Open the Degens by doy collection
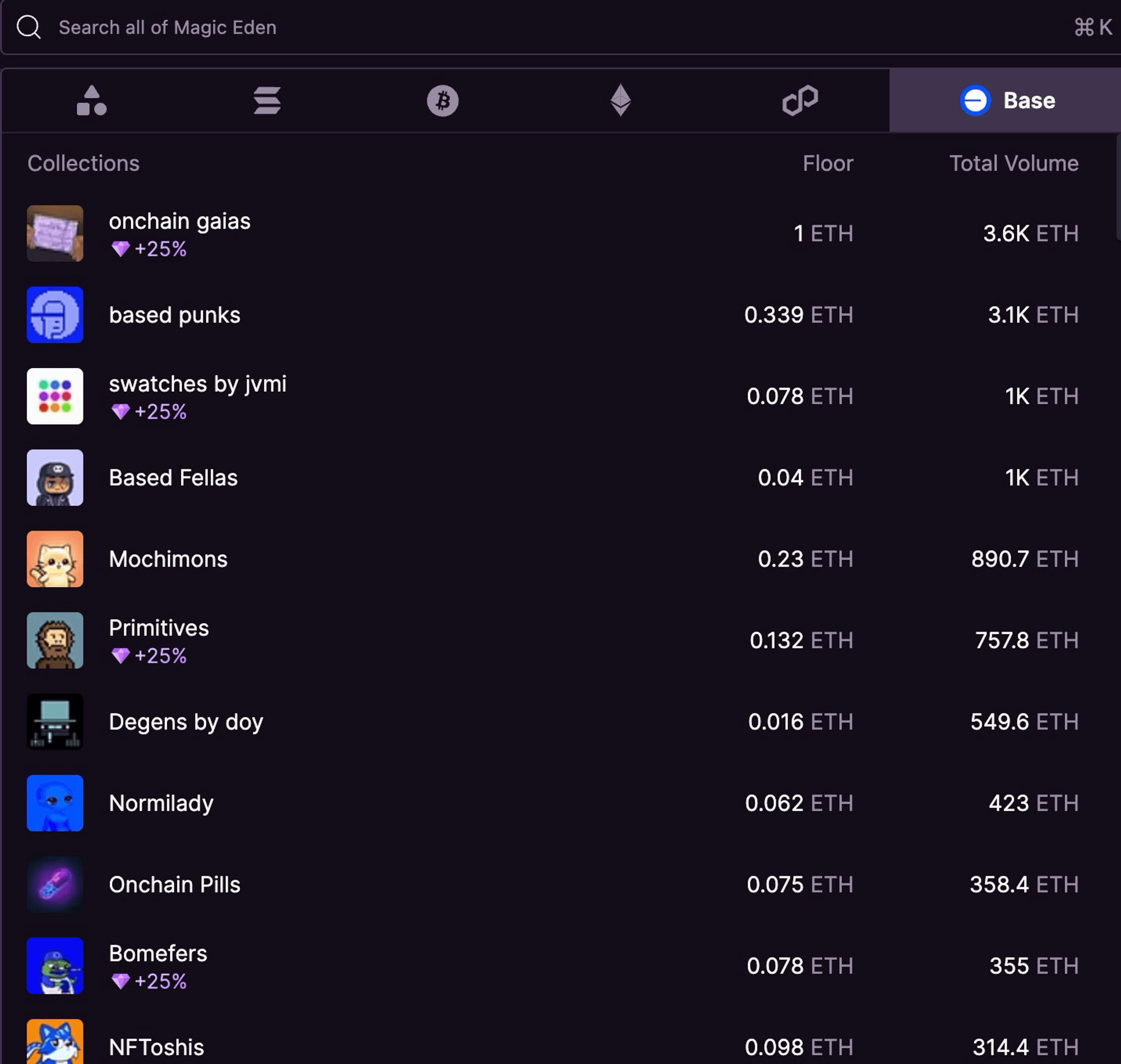1121x1064 pixels. click(x=186, y=723)
